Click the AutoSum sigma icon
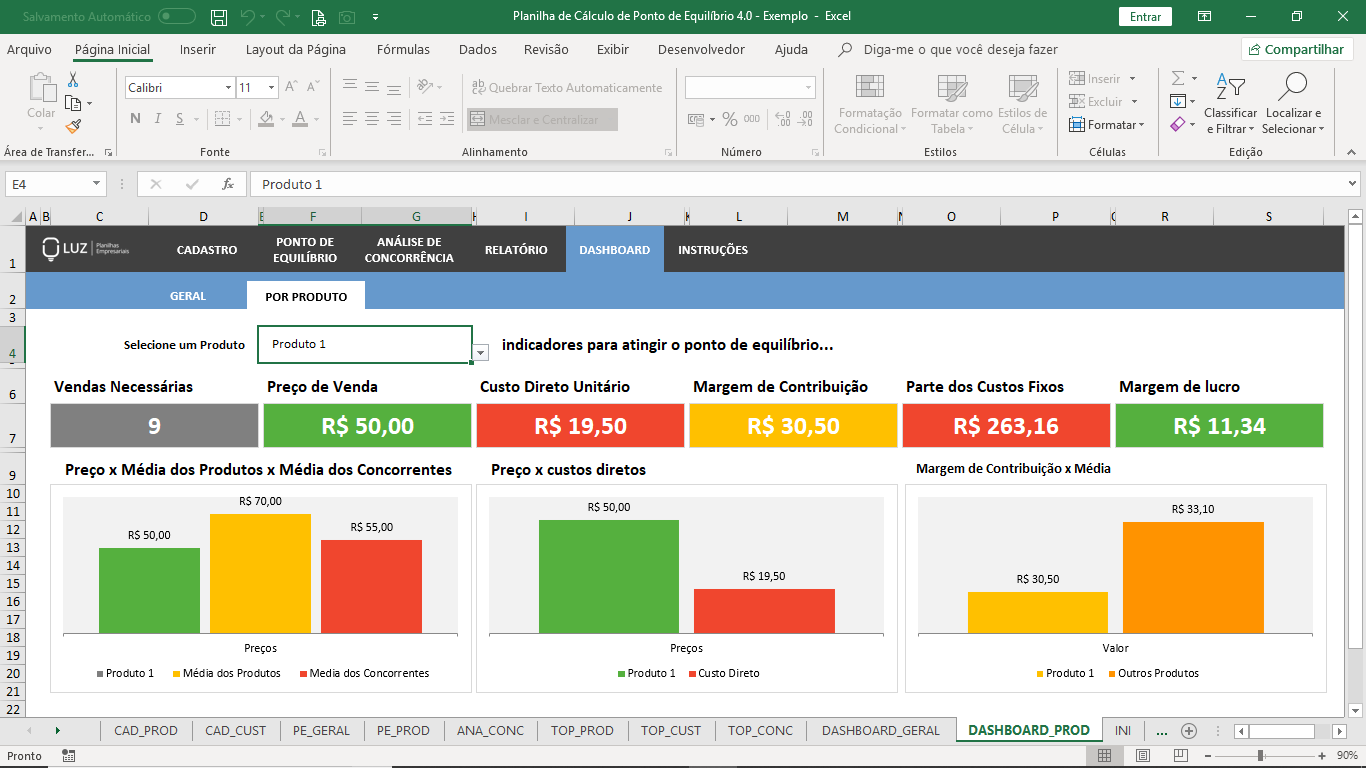 pos(1178,78)
